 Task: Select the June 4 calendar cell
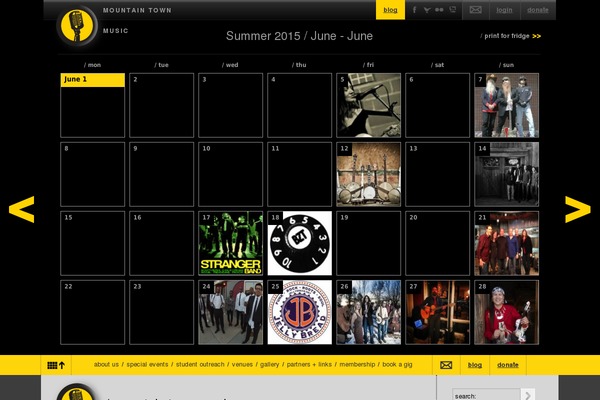(300, 105)
